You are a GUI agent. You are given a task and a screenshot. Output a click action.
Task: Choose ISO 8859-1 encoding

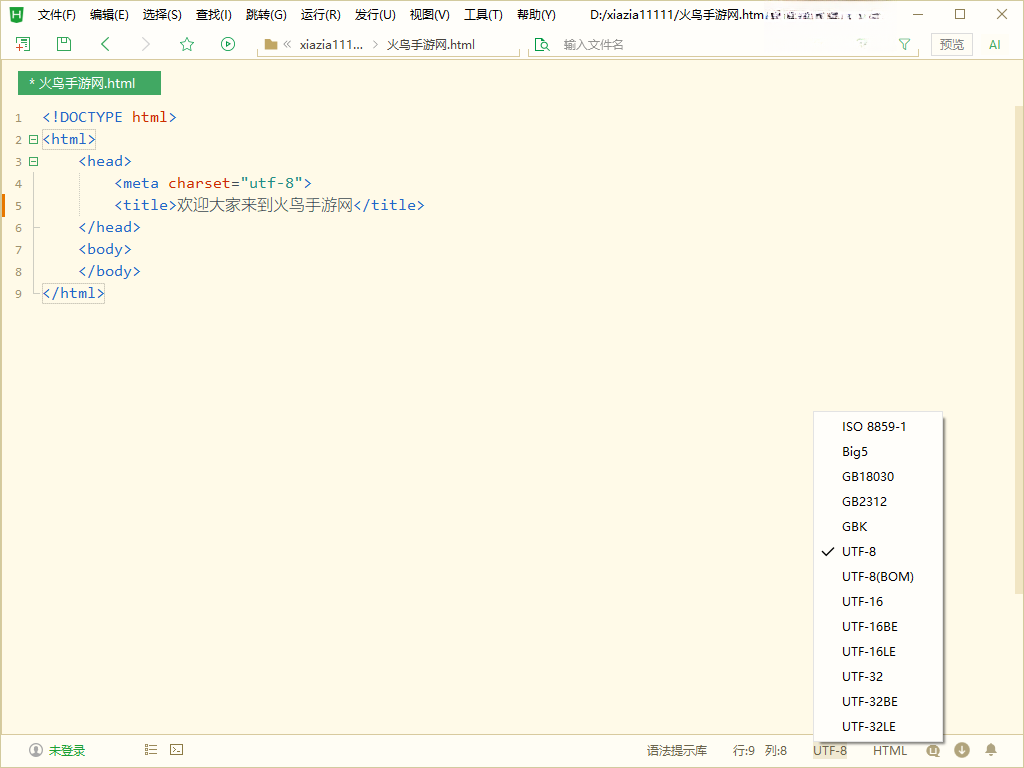[x=878, y=426]
